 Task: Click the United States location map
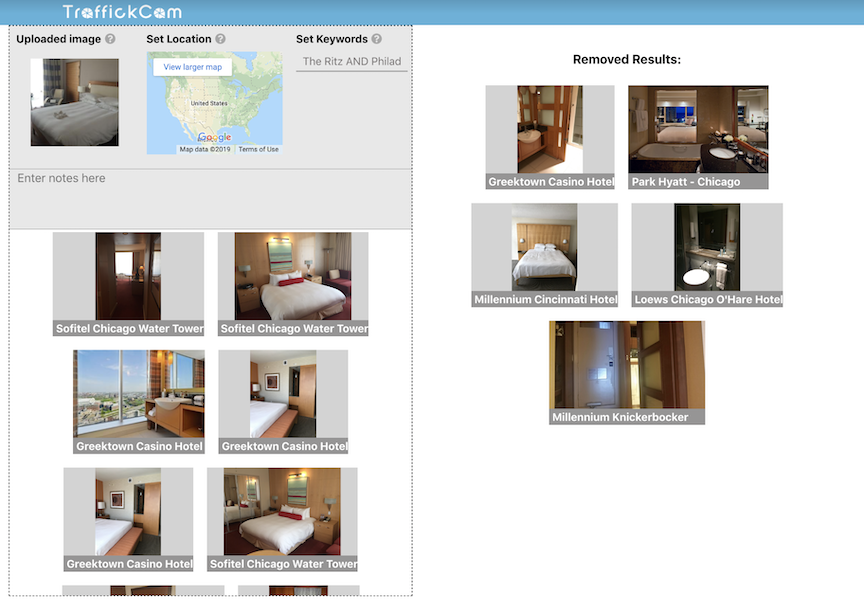coord(214,103)
